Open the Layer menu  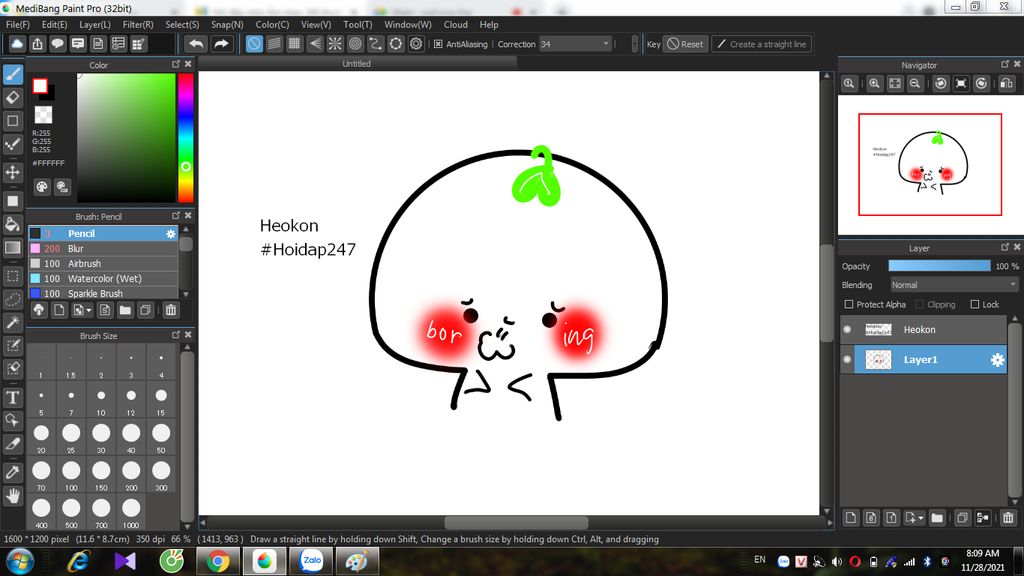tap(95, 25)
